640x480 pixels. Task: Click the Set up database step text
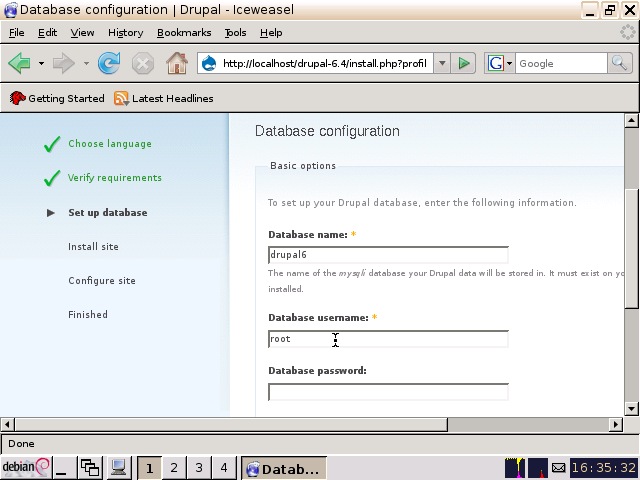tap(108, 213)
